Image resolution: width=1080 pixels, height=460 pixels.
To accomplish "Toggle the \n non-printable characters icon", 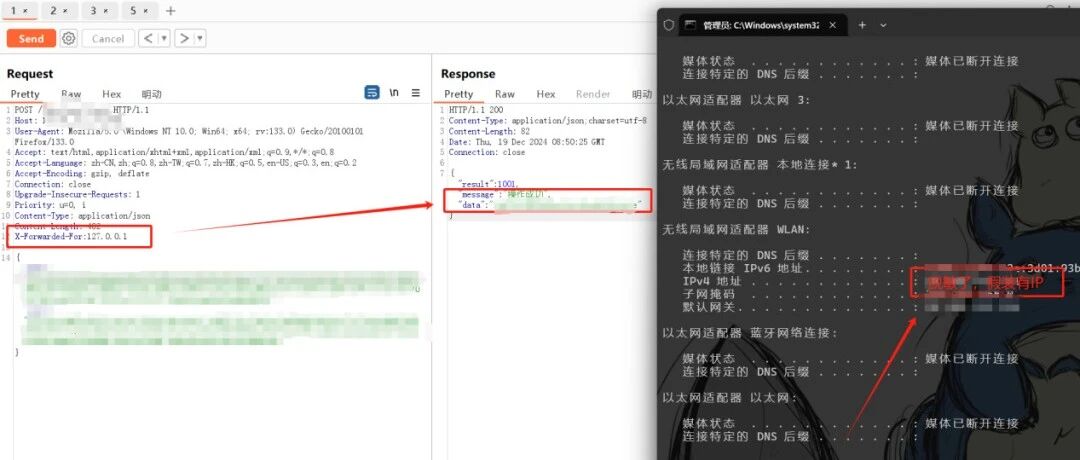I will (394, 93).
